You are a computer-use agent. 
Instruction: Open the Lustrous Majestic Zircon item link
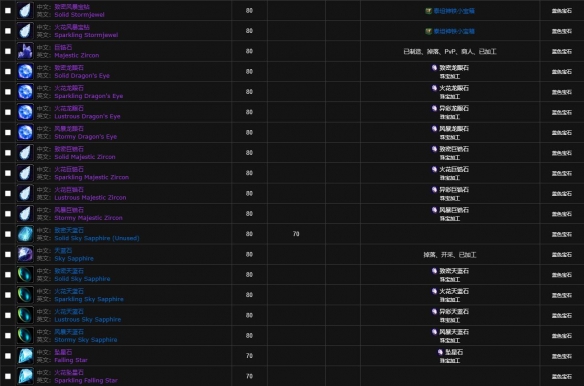pyautogui.click(x=90, y=197)
